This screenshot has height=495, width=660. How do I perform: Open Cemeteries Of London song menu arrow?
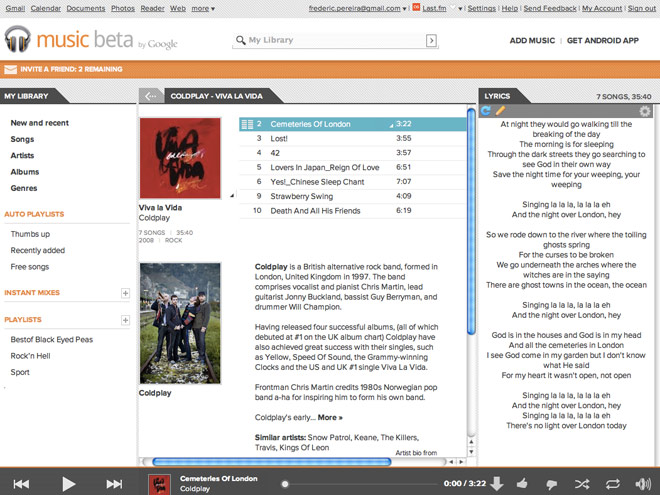(391, 125)
